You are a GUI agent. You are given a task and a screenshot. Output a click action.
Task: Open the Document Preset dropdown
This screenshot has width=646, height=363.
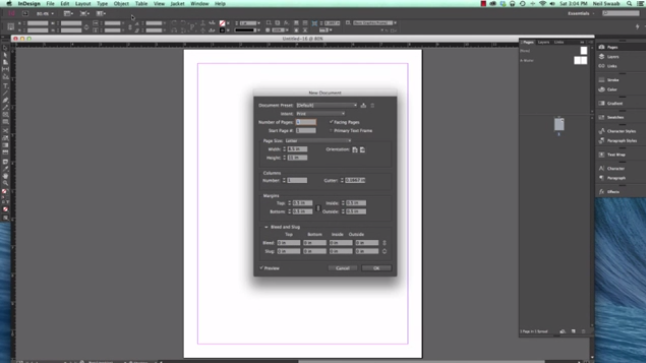coord(327,105)
